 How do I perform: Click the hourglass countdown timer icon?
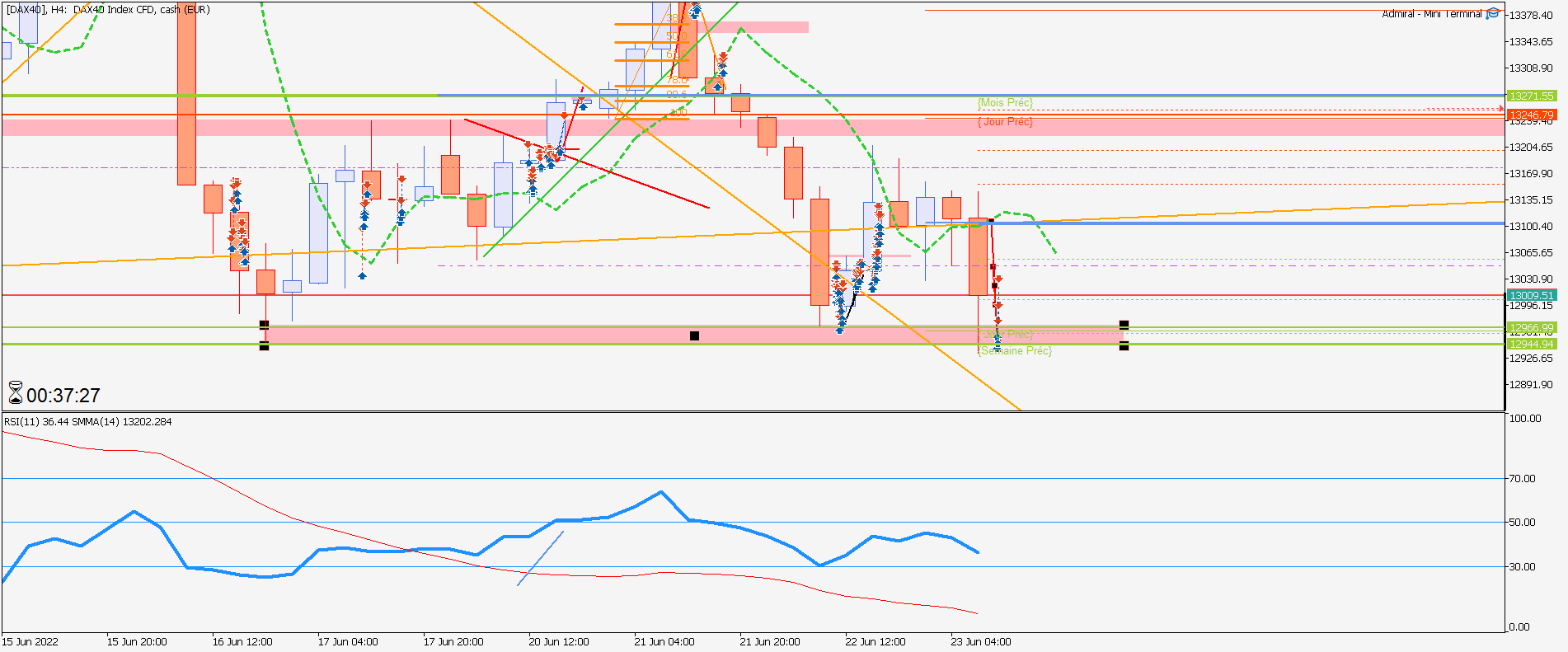tap(16, 393)
